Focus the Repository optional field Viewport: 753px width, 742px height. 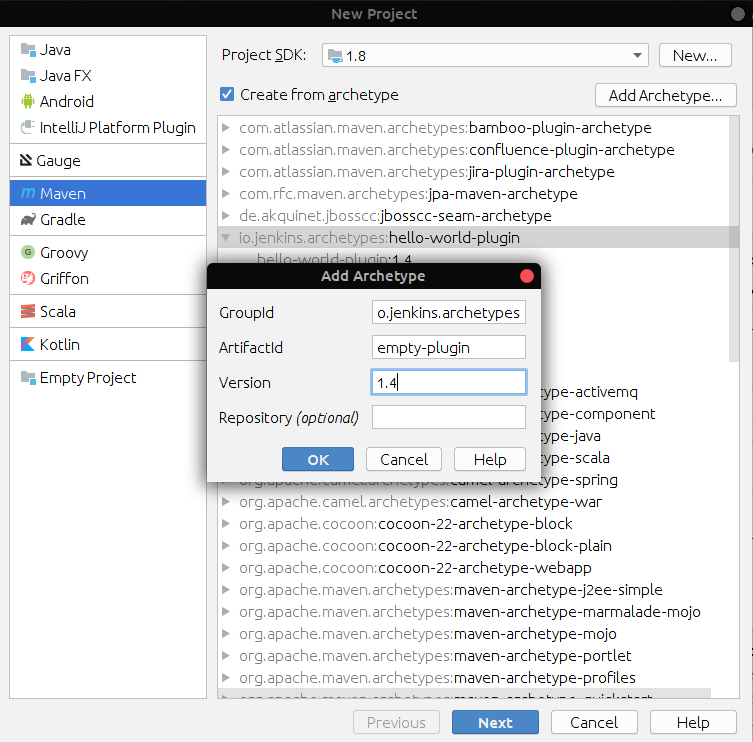pos(449,417)
